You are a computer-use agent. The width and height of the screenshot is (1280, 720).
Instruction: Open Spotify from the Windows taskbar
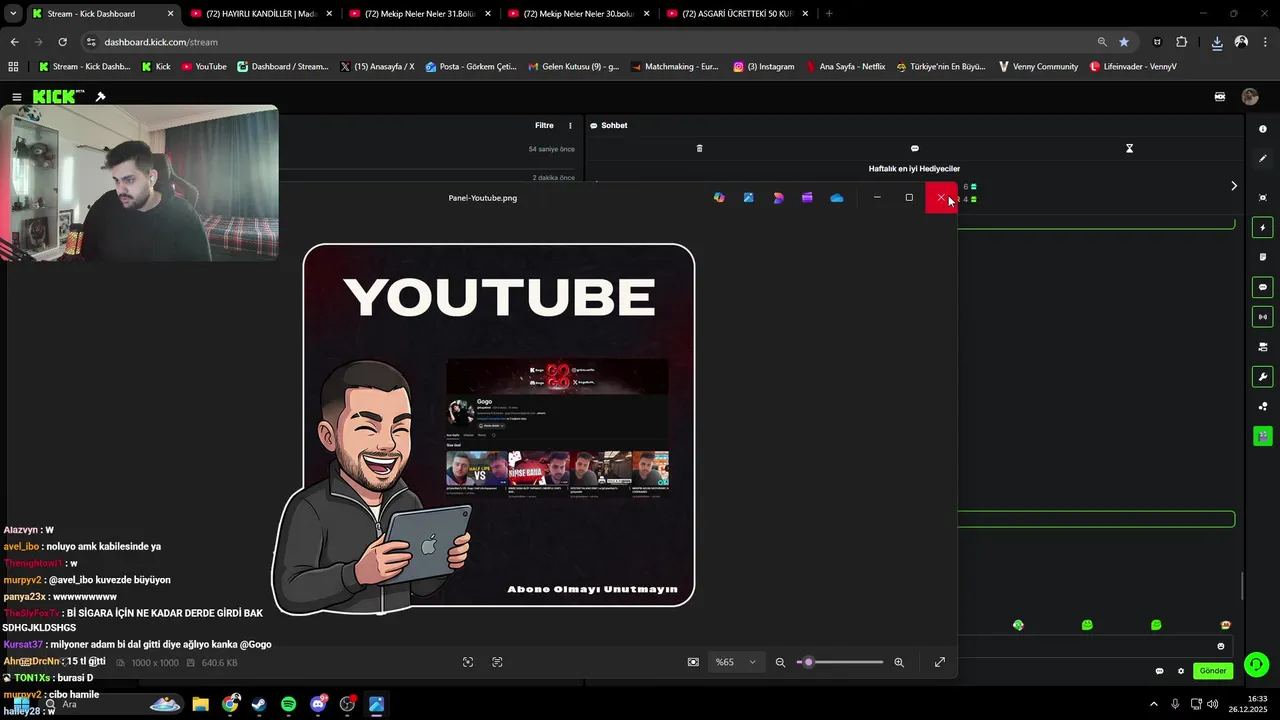[289, 704]
